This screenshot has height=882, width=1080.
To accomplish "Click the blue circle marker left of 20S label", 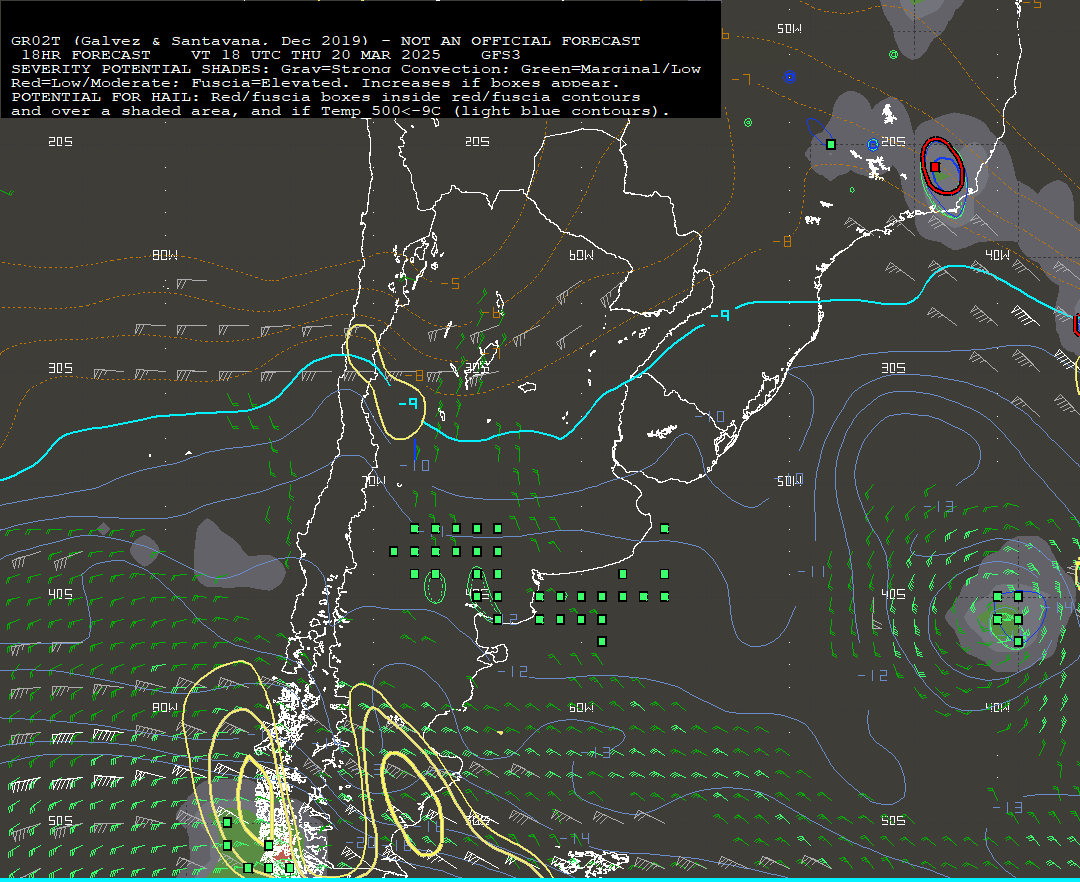I will pos(873,145).
